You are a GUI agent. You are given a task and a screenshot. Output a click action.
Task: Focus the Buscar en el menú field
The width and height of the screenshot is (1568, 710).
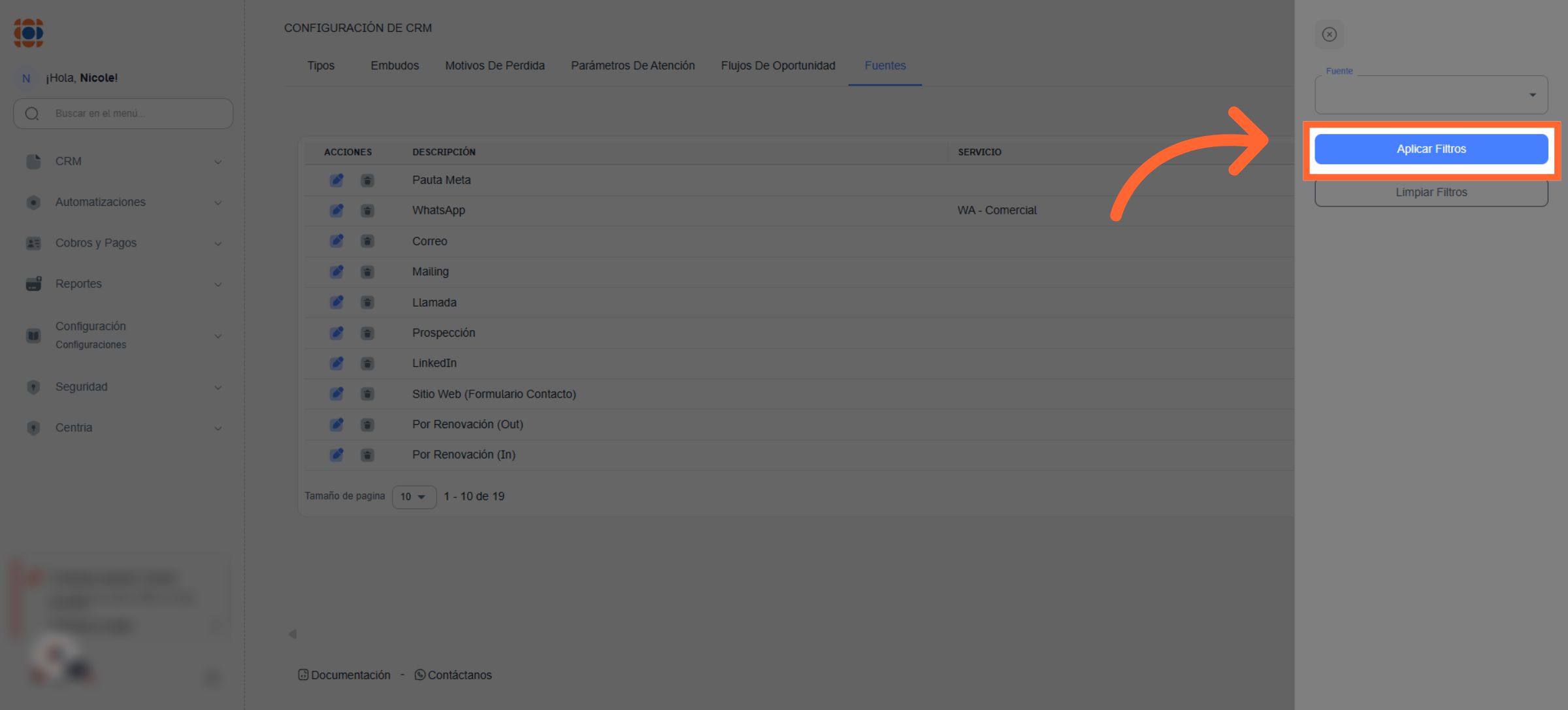131,114
